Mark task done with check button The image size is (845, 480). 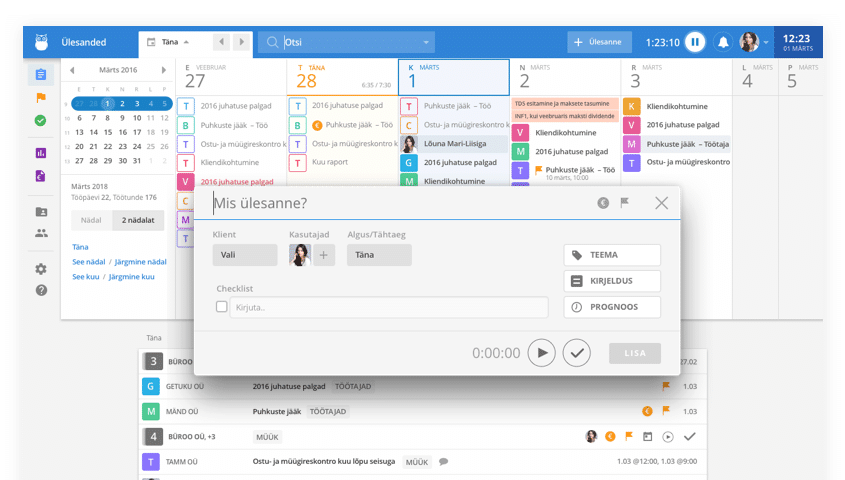click(577, 353)
